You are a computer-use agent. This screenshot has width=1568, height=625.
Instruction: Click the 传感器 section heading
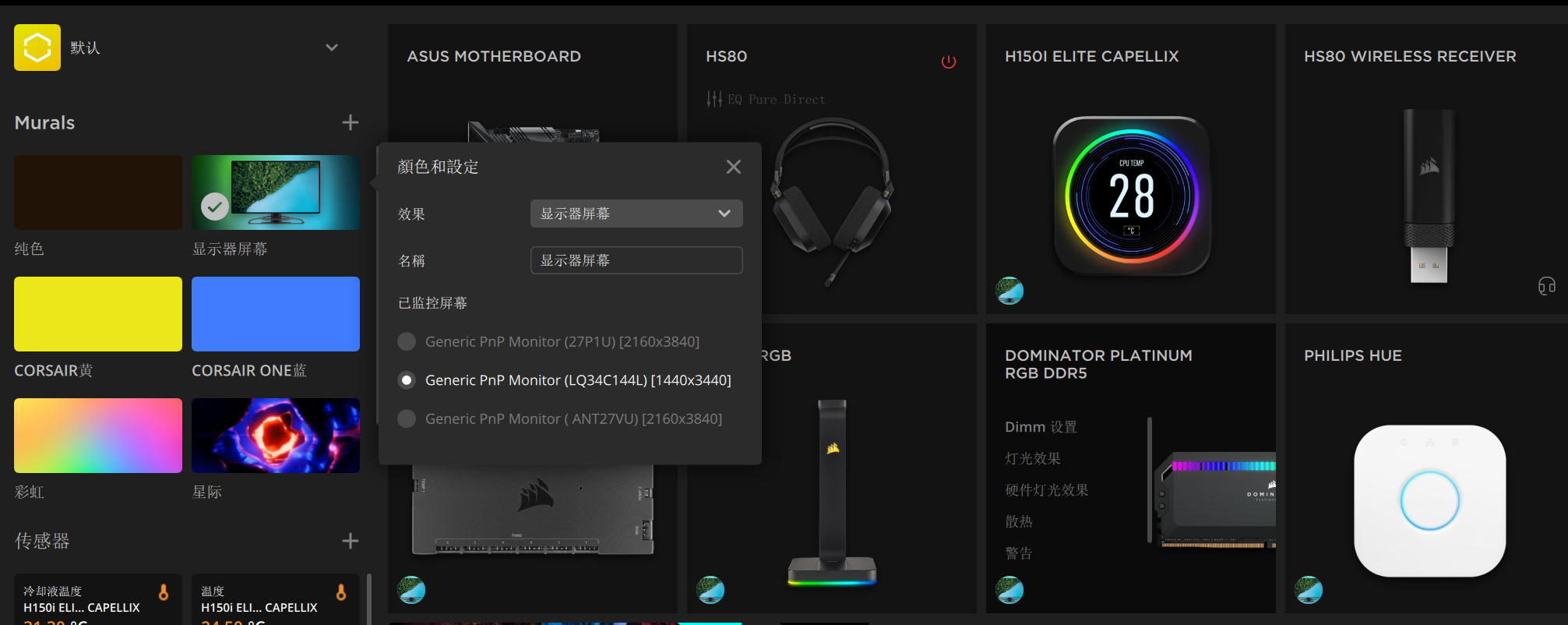pos(42,541)
